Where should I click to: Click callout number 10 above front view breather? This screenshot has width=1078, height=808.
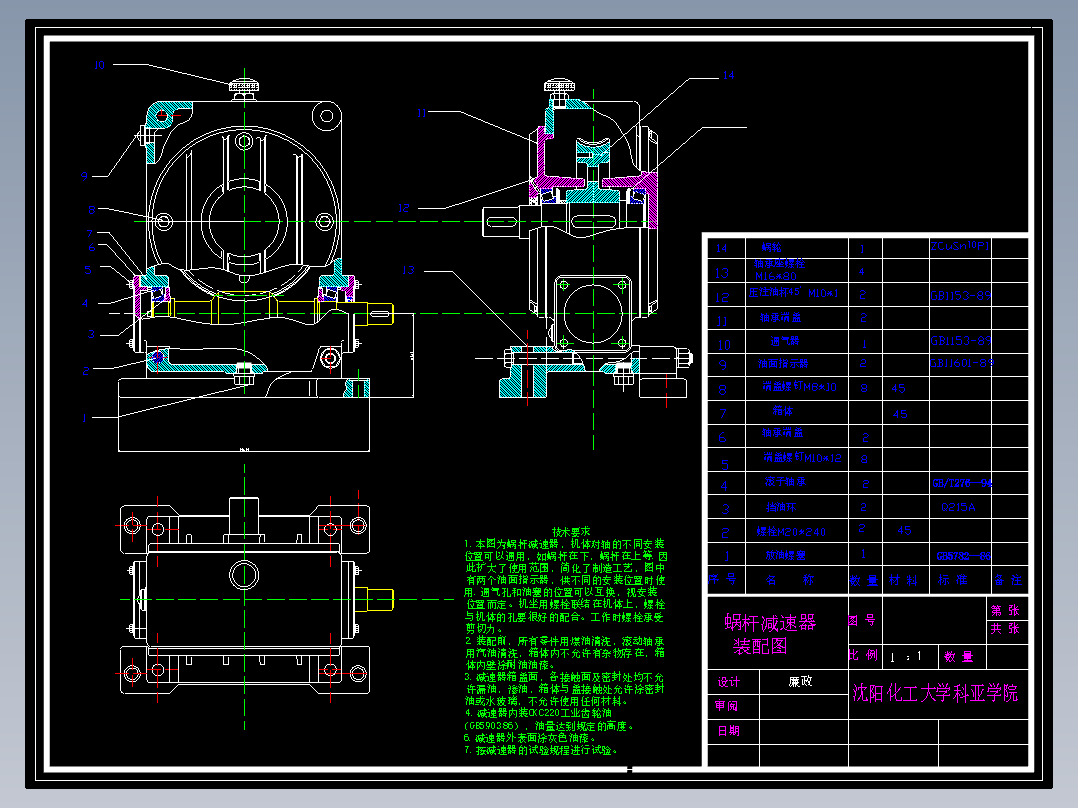(x=99, y=65)
